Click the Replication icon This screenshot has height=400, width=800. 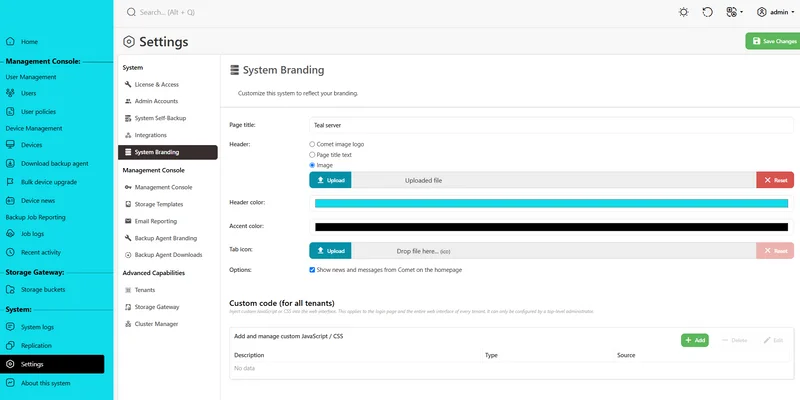[10, 345]
